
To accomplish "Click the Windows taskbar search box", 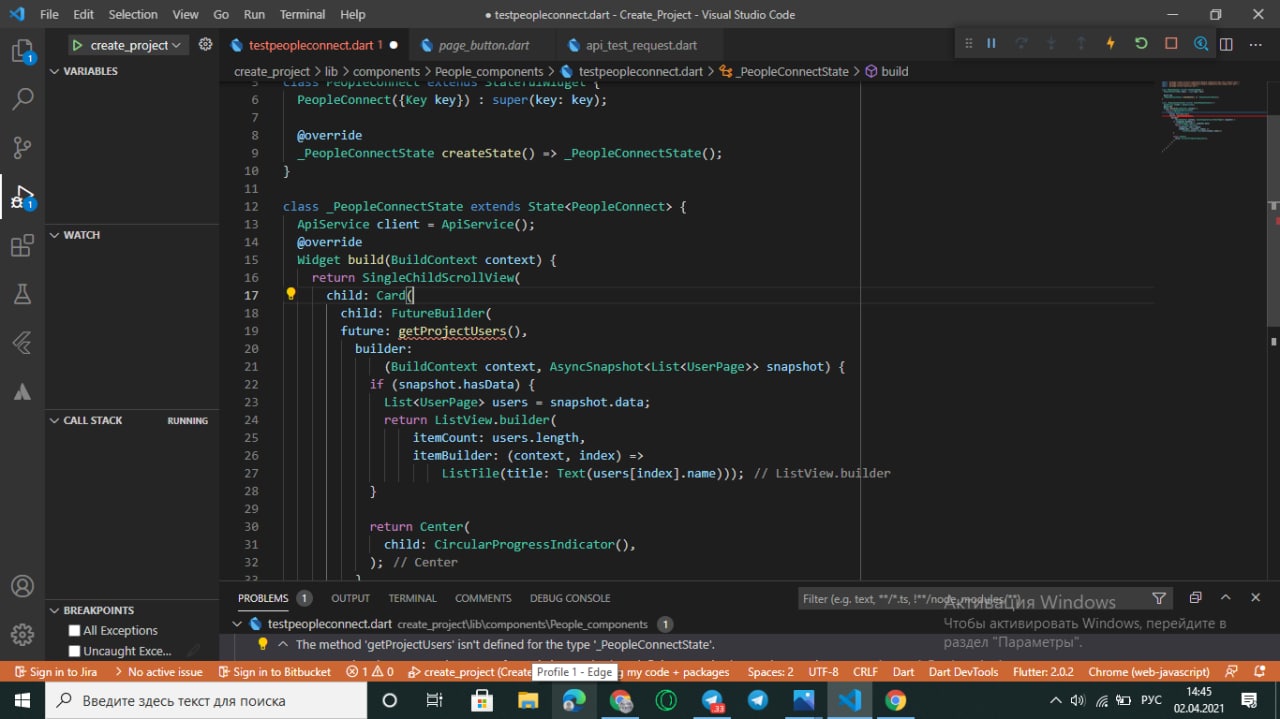I will click(x=205, y=700).
